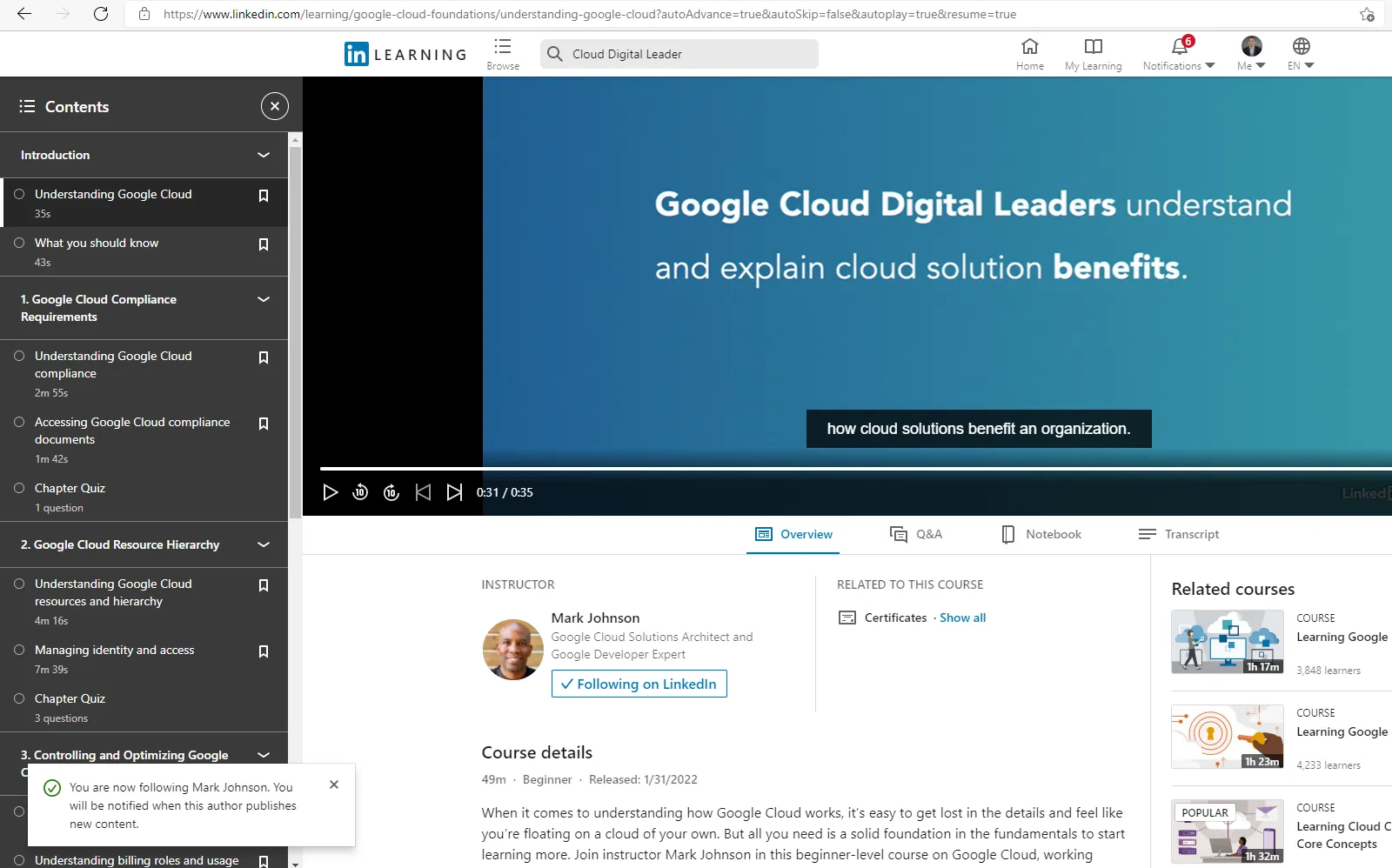1392x868 pixels.
Task: Collapse Google Cloud Resource Hierarchy section
Action: click(264, 544)
